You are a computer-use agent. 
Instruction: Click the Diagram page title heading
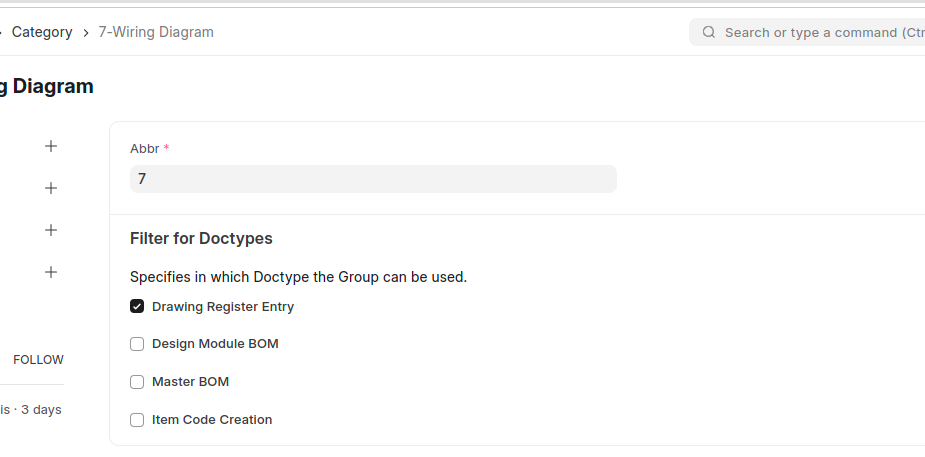click(x=48, y=87)
